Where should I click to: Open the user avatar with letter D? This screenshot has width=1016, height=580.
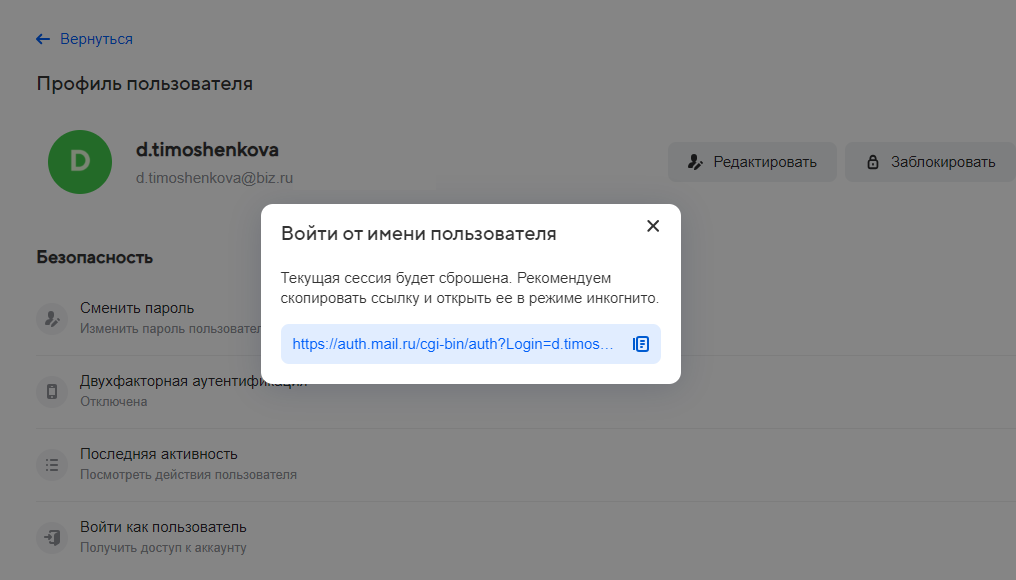(x=80, y=161)
